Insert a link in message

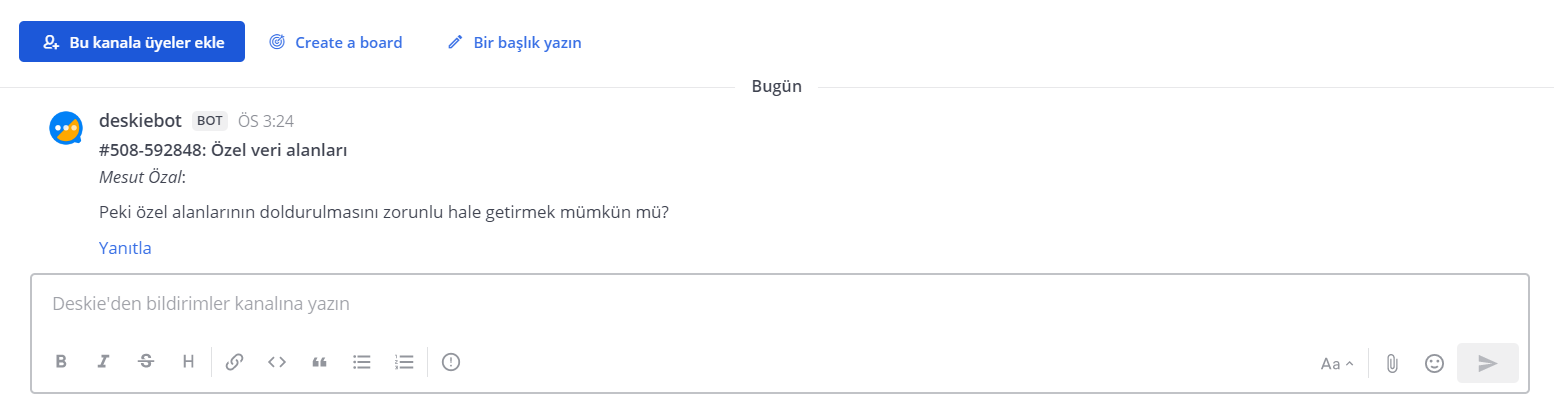[x=235, y=362]
